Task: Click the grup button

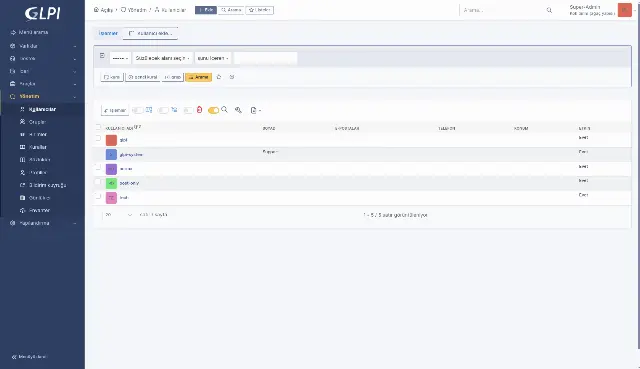Action: (173, 77)
